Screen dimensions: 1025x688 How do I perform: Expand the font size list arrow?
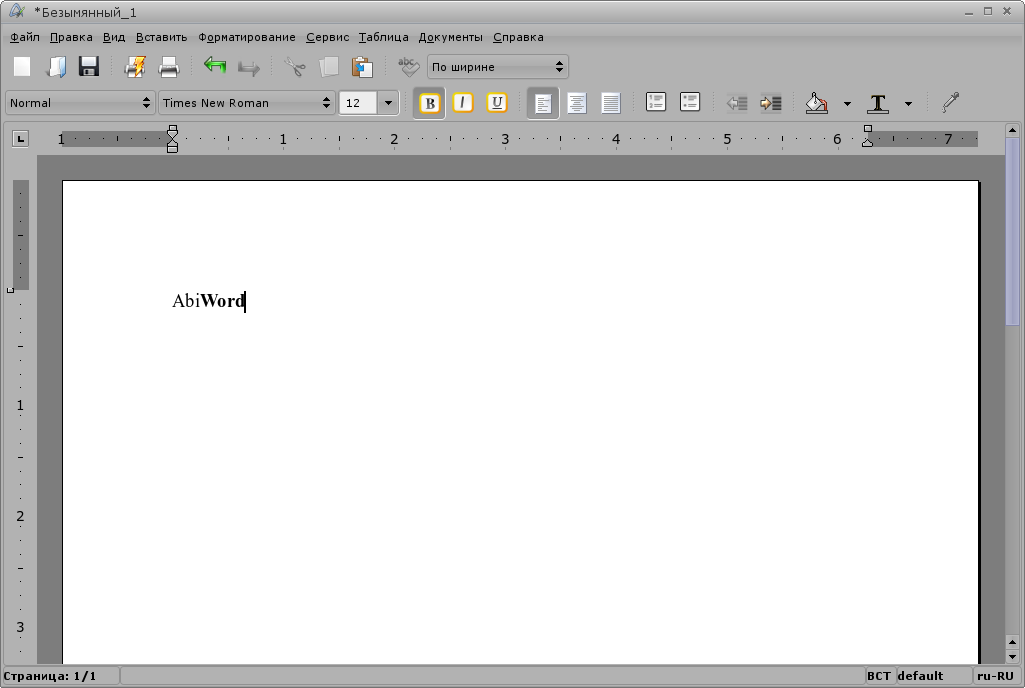388,103
